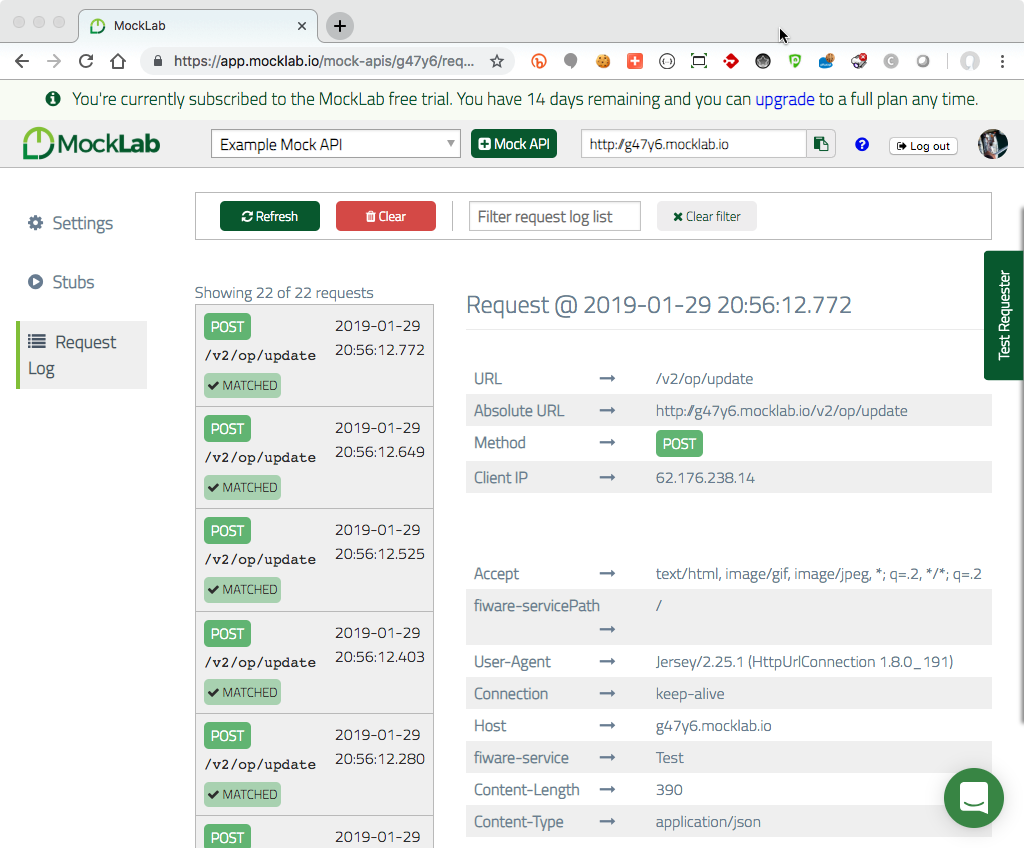Click the browser home icon

pos(117,61)
